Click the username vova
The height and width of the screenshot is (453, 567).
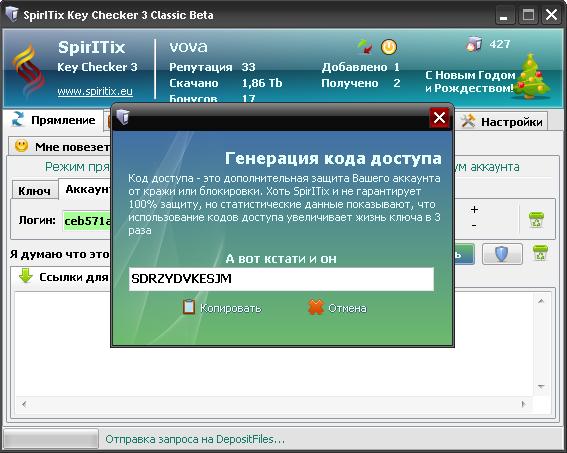(188, 47)
